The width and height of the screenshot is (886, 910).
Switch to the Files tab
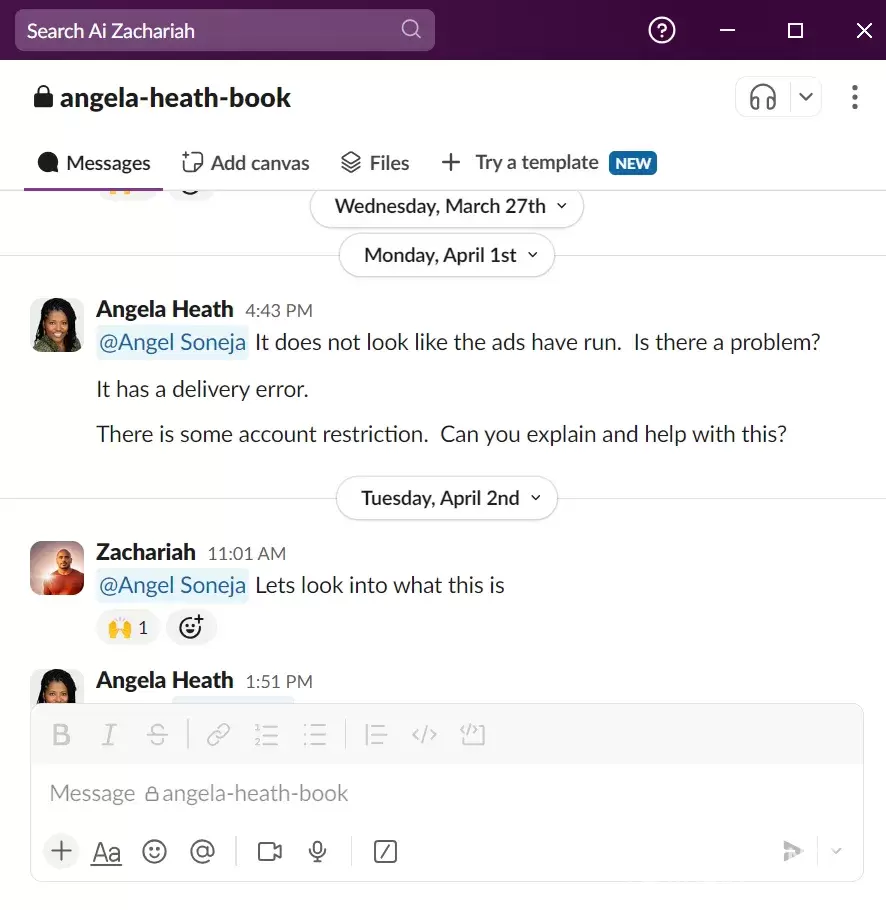pos(375,163)
